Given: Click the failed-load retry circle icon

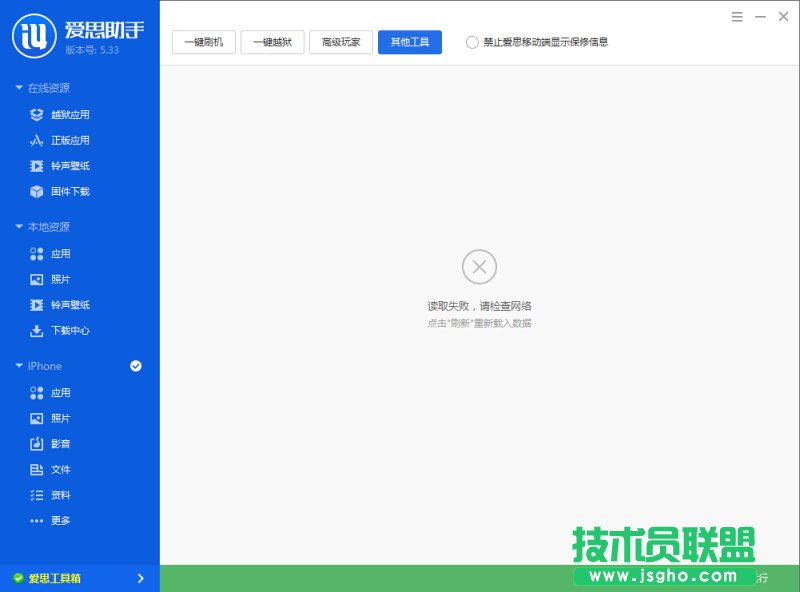Looking at the screenshot, I should click(479, 267).
